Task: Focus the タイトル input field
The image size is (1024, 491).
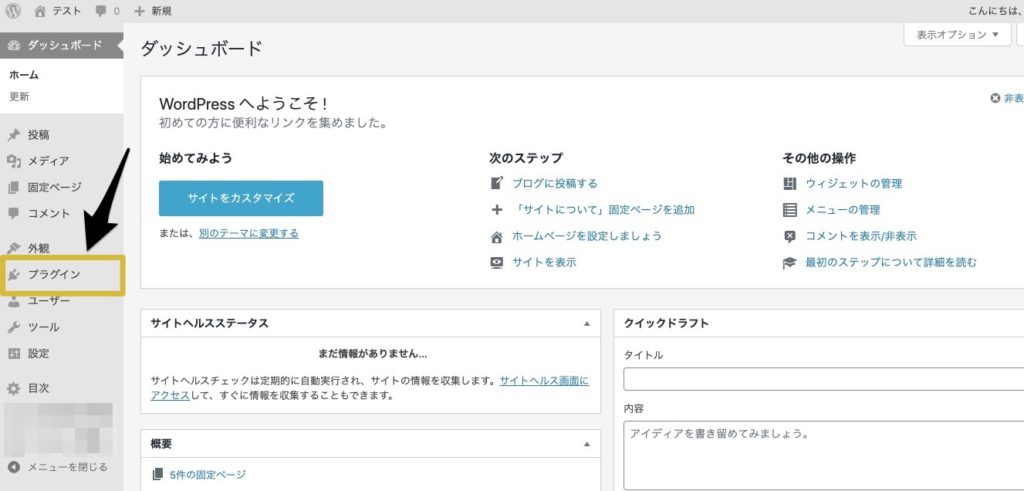Action: click(824, 379)
